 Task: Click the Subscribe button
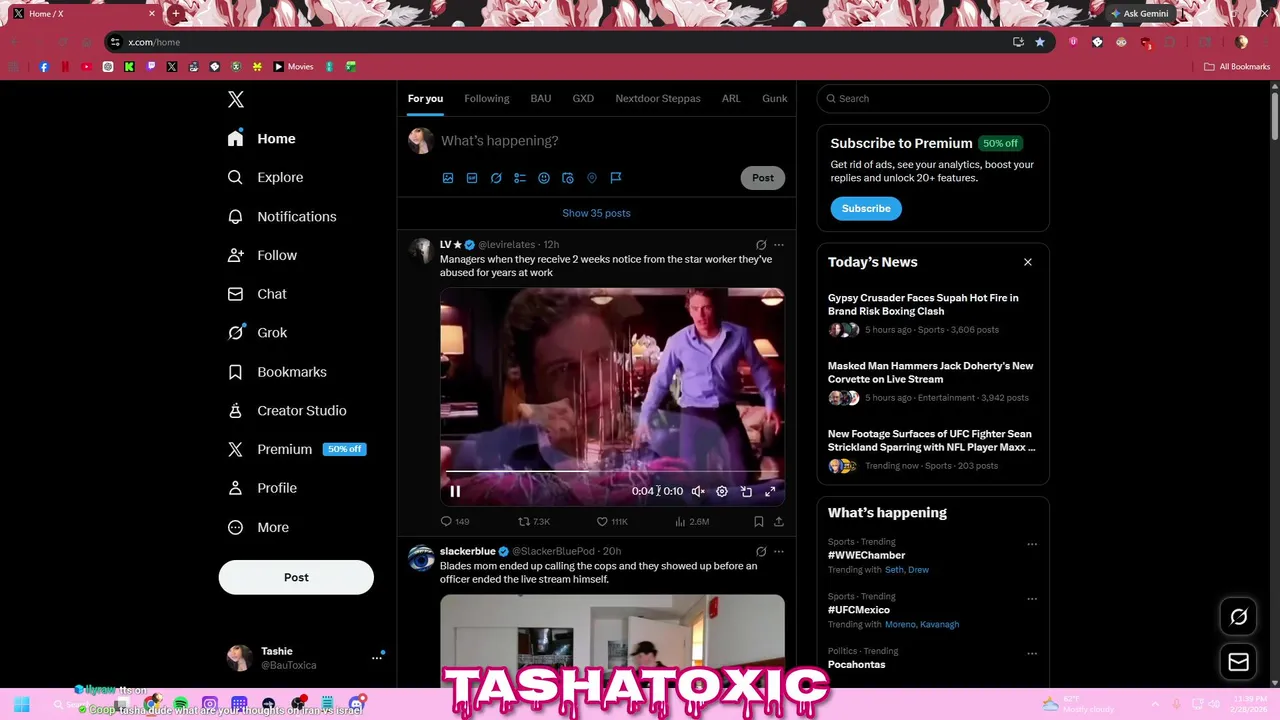[866, 209]
